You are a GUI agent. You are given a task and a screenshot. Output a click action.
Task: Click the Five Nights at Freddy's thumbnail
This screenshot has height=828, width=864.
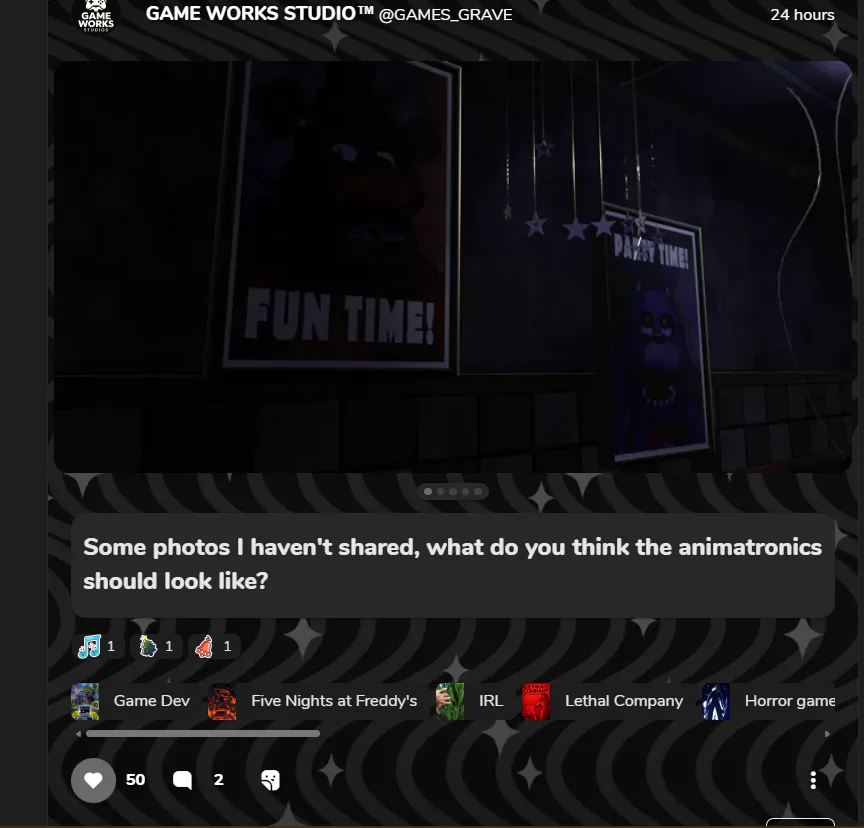point(222,701)
